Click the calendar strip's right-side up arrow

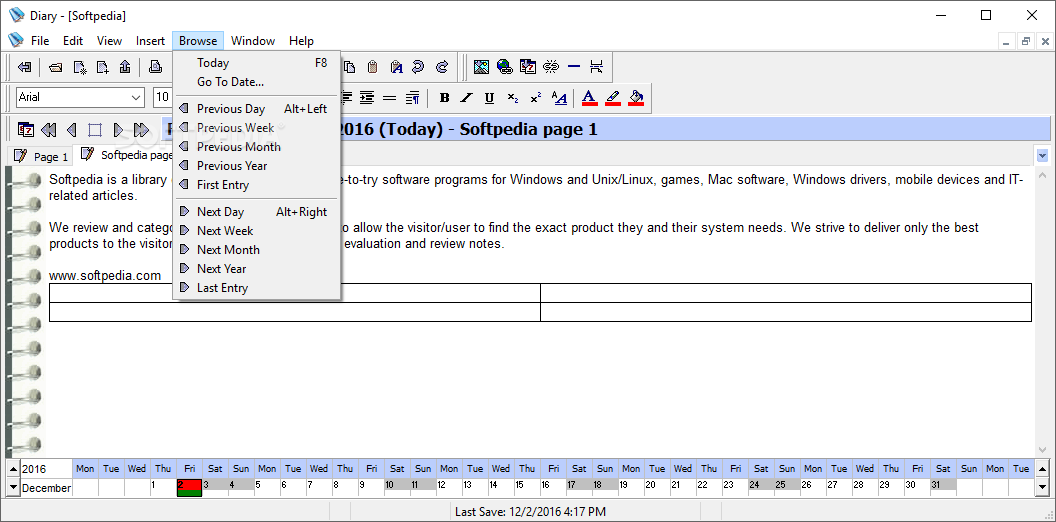[1043, 469]
